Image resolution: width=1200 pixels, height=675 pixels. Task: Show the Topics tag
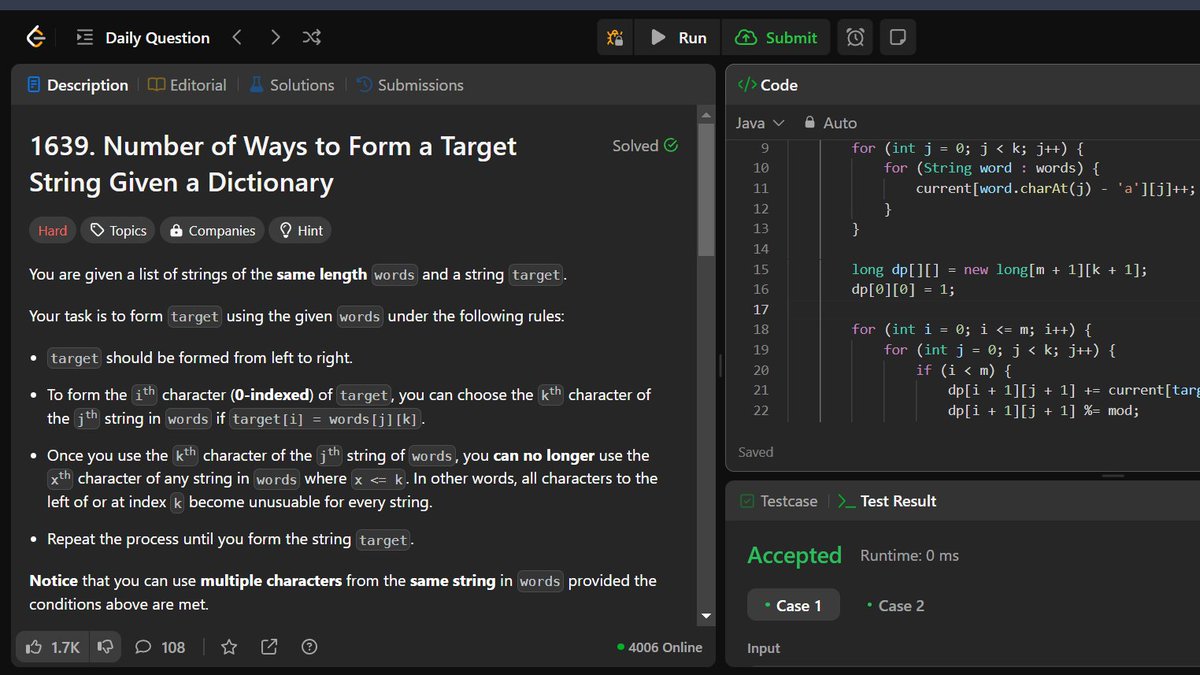(x=118, y=231)
